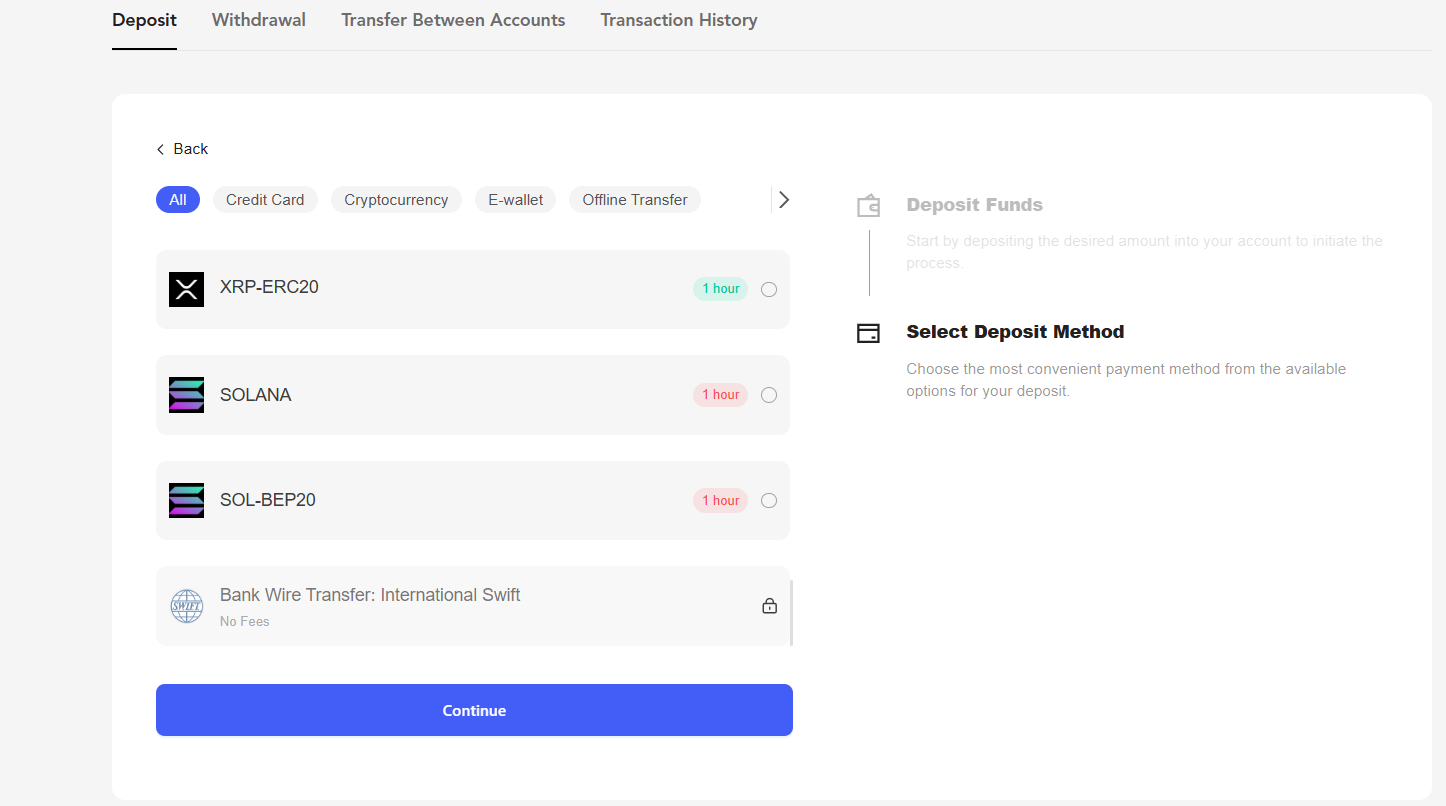Click the XRP logo icon
1446x806 pixels.
coord(186,289)
